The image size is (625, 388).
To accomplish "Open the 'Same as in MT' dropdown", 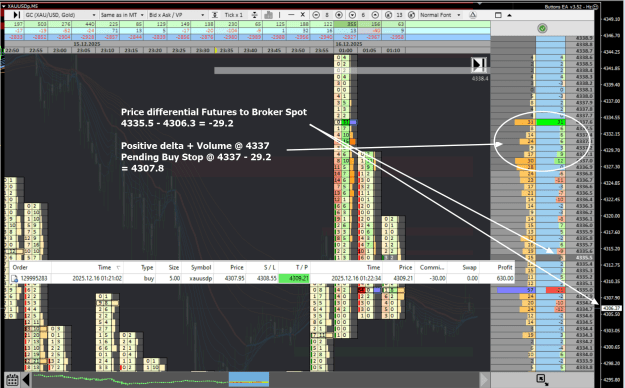I will point(122,15).
